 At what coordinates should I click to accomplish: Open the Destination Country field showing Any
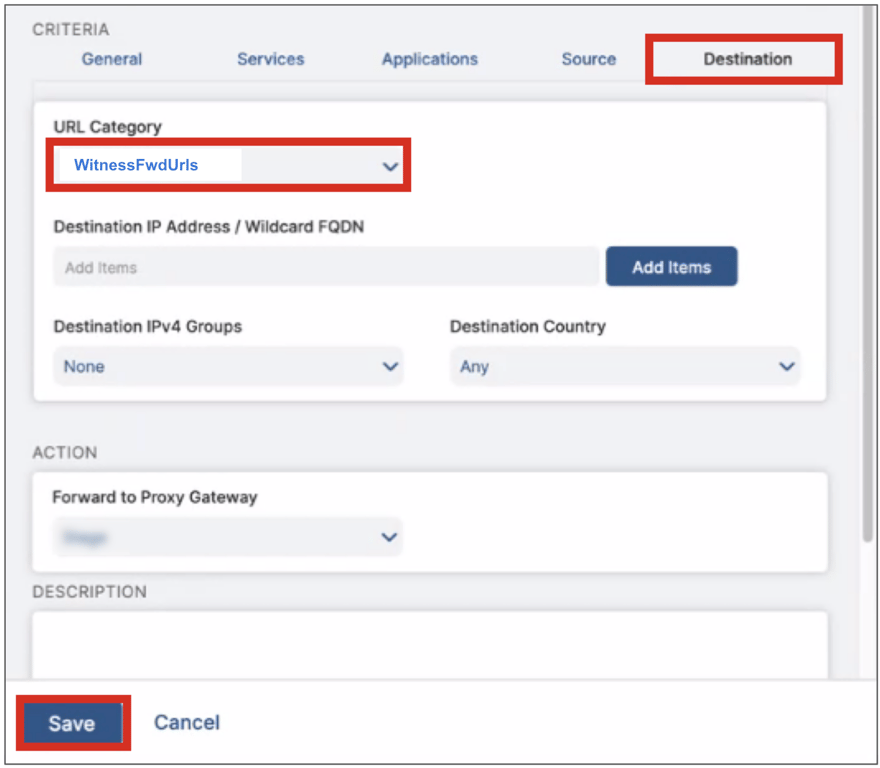point(622,367)
